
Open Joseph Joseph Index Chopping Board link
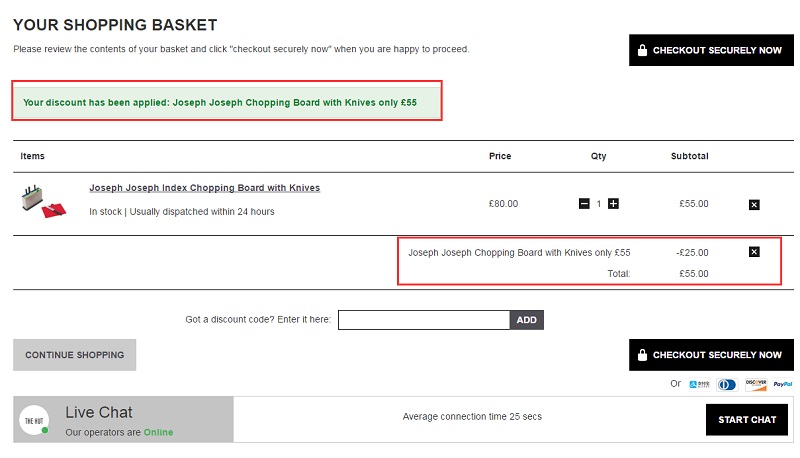coord(205,188)
